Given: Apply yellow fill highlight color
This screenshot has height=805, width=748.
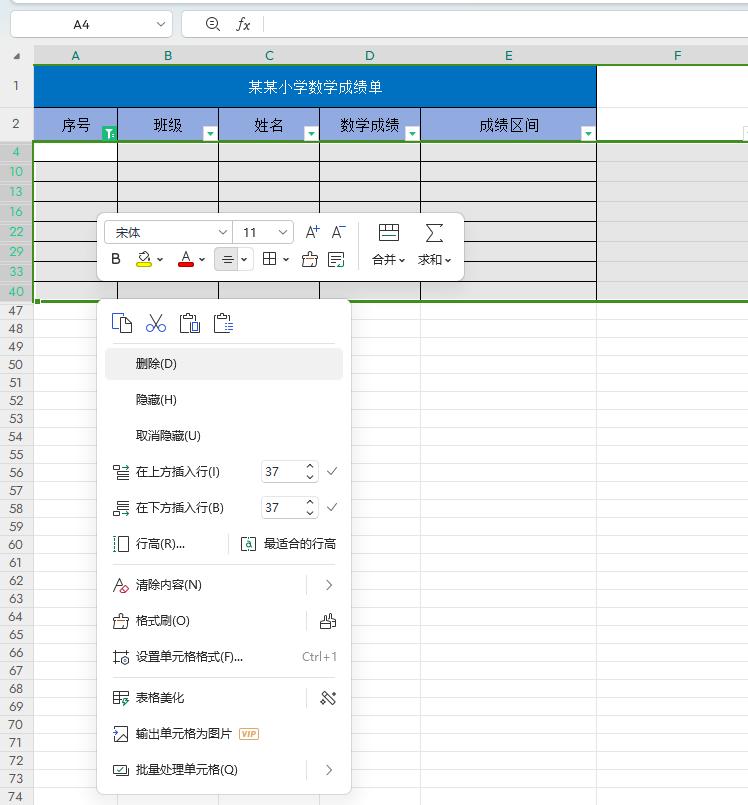Looking at the screenshot, I should point(144,259).
